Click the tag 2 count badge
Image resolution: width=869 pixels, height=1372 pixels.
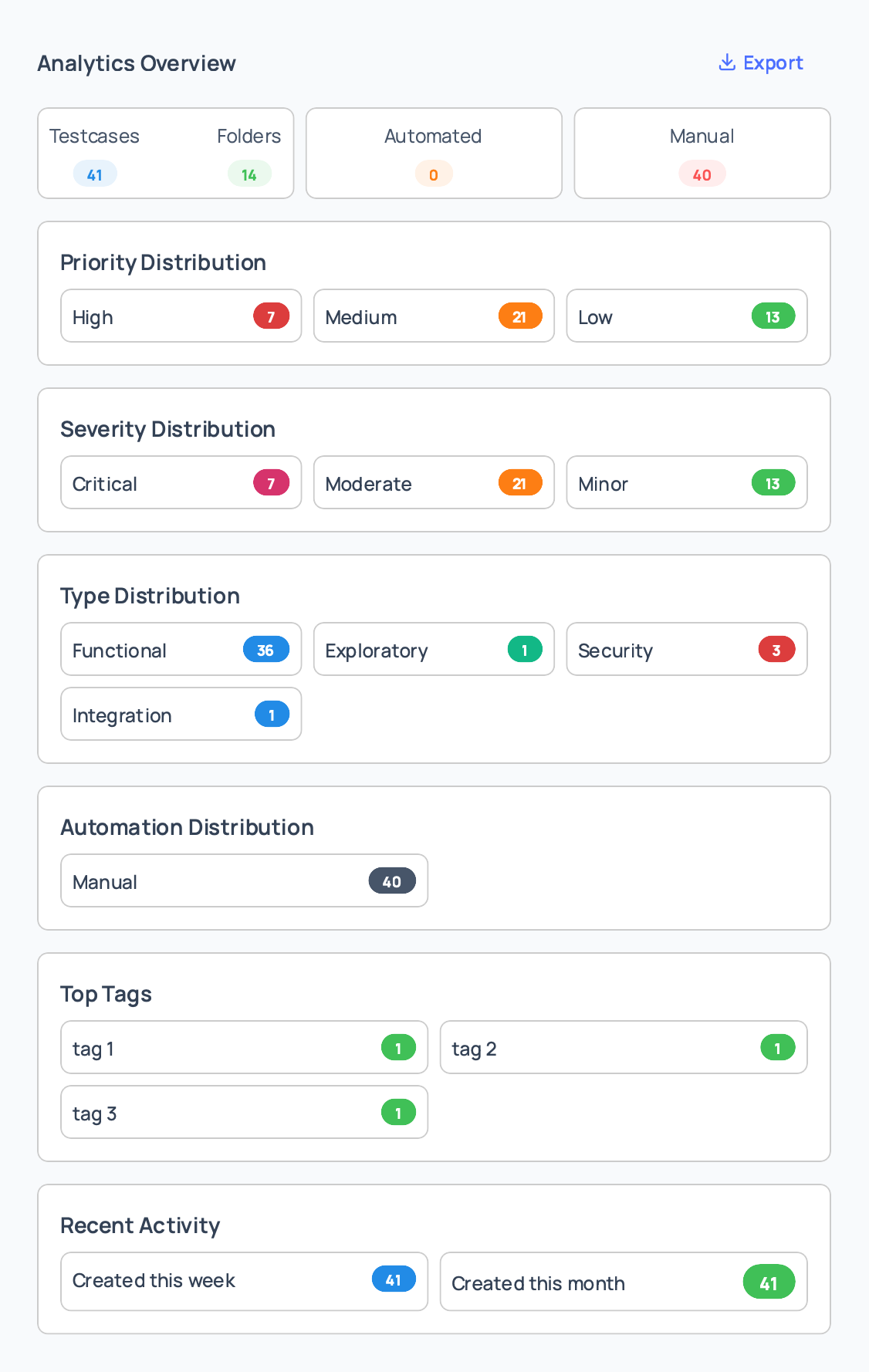coord(778,1047)
